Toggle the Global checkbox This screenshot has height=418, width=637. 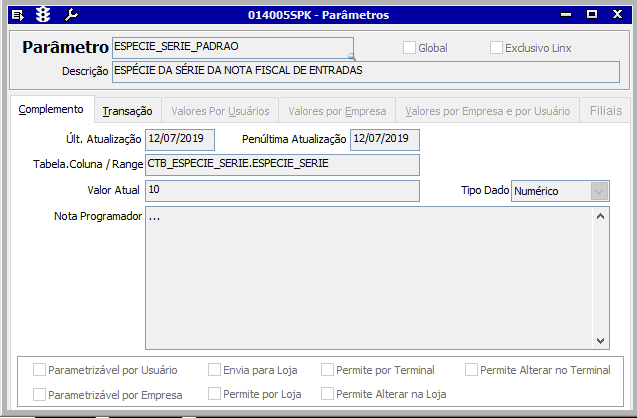tap(410, 48)
